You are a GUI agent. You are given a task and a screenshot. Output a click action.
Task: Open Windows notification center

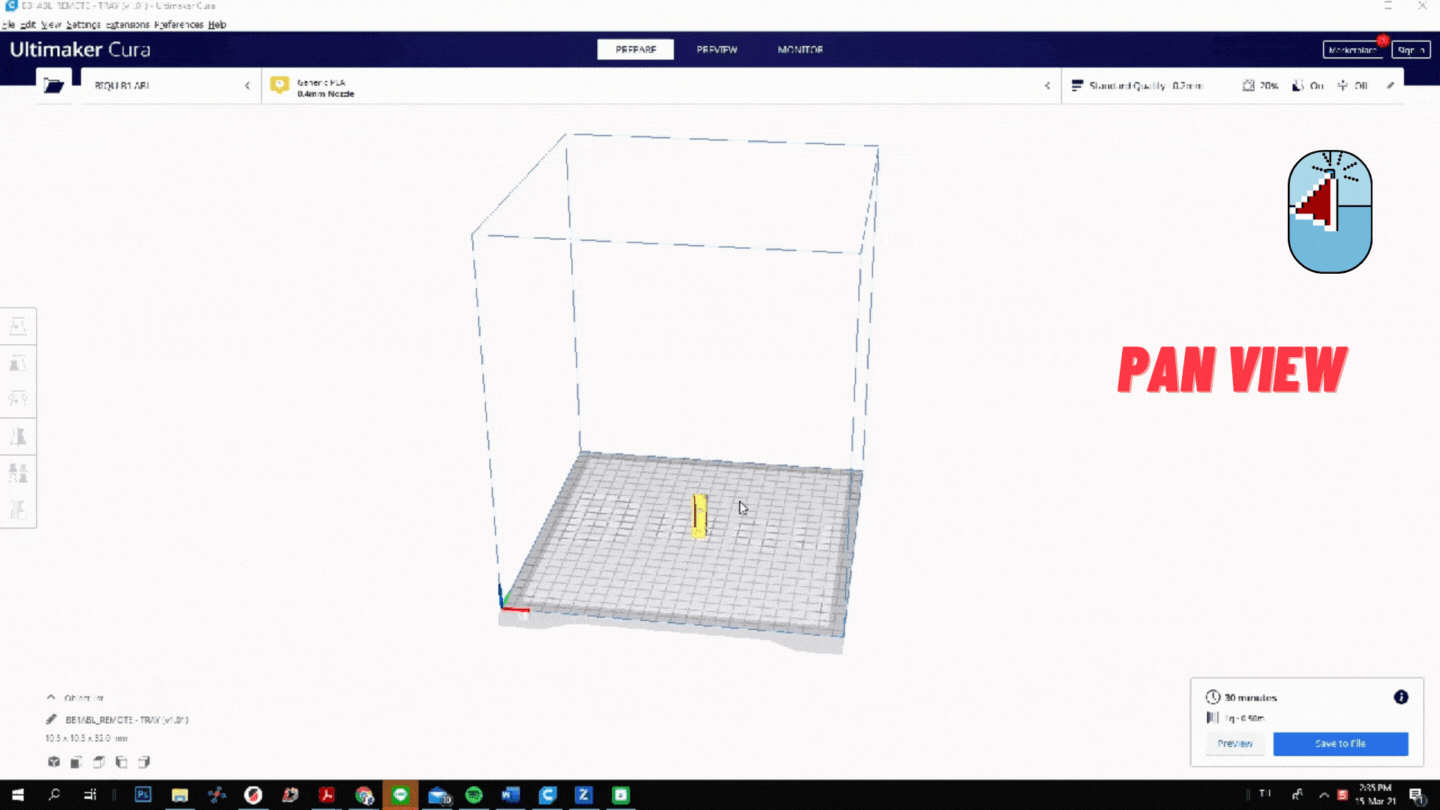[1417, 795]
